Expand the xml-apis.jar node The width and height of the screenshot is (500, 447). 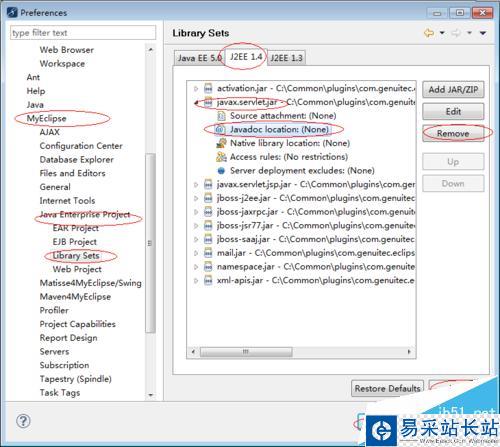pyautogui.click(x=196, y=281)
